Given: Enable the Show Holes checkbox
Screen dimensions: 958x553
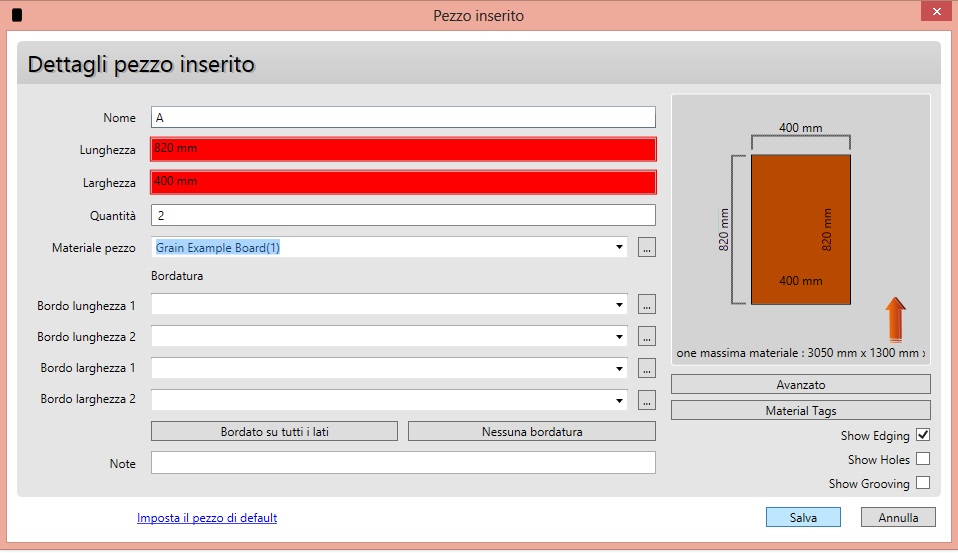Looking at the screenshot, I should 922,459.
